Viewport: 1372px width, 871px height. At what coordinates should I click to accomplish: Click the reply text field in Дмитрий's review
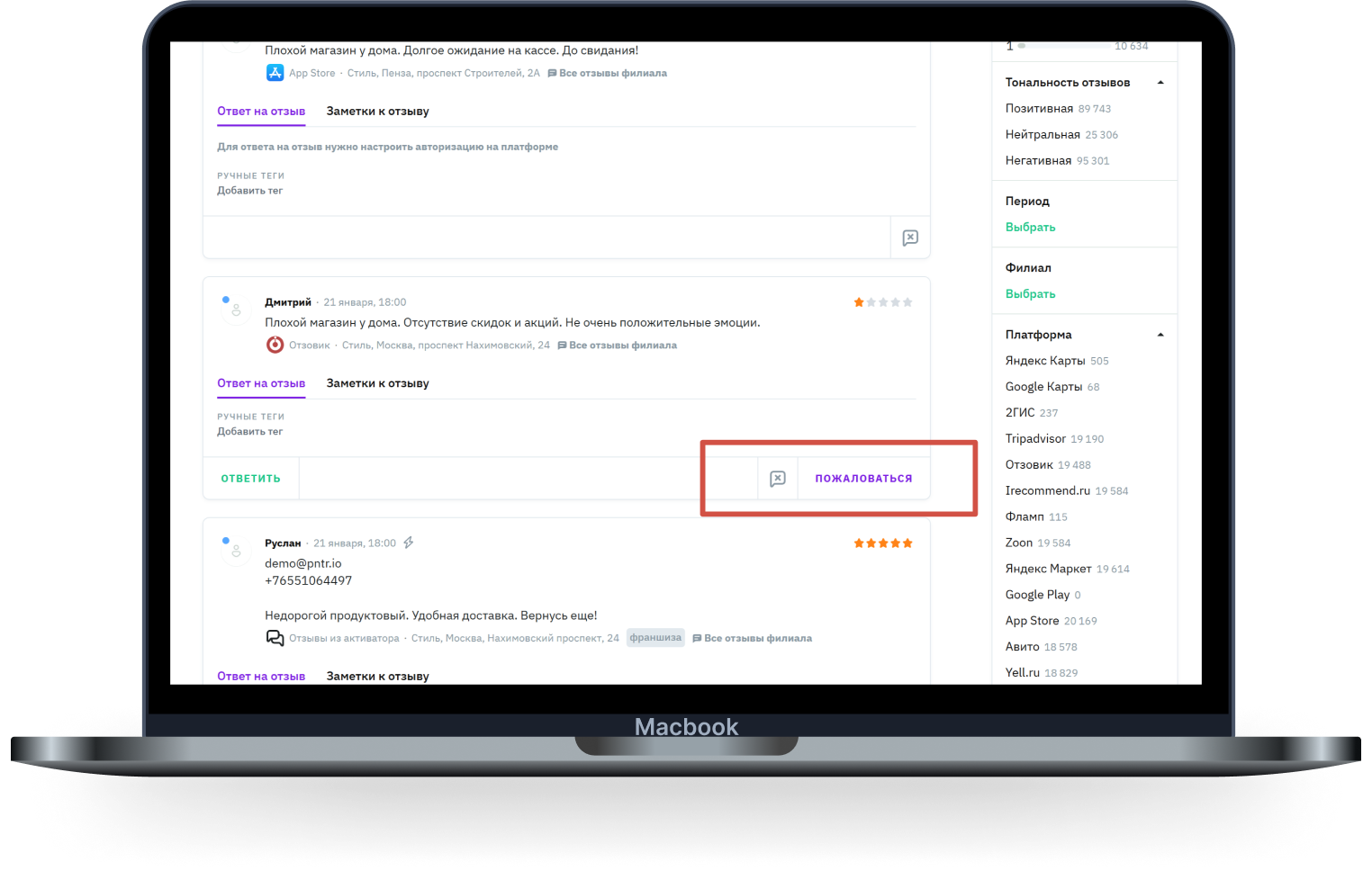pyautogui.click(x=528, y=479)
